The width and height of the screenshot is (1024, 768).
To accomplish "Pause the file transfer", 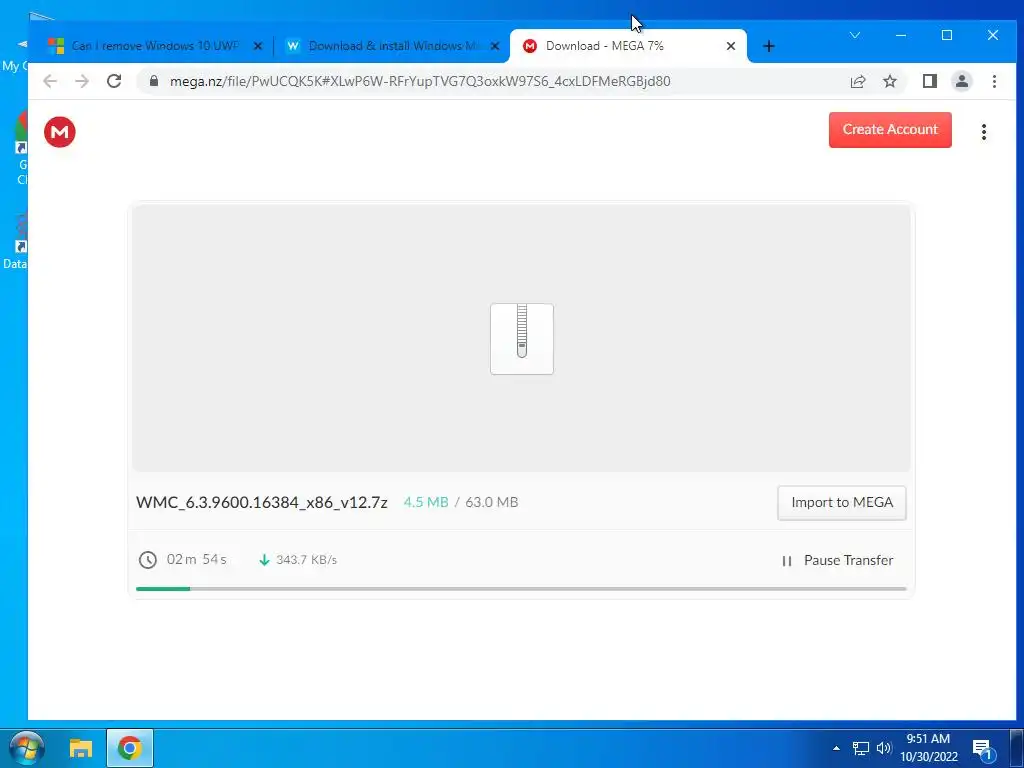I will click(x=837, y=560).
